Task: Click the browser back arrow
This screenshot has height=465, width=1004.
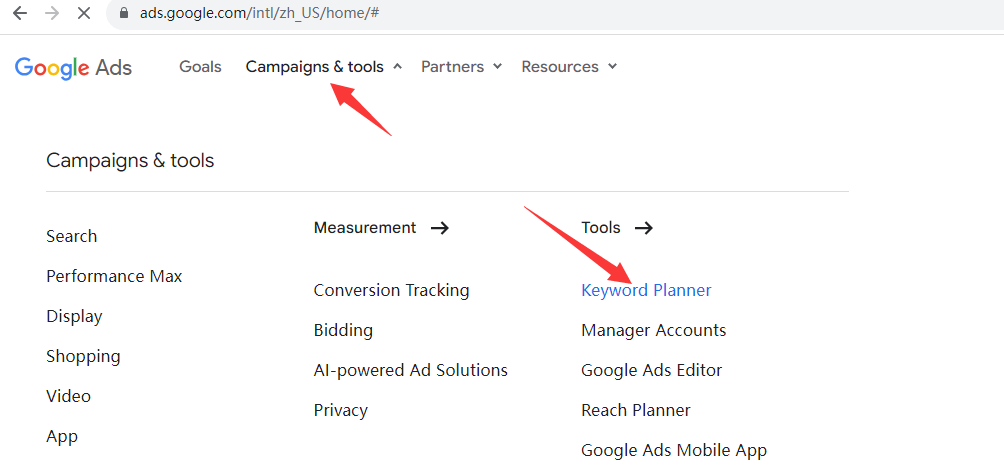Action: pos(19,14)
